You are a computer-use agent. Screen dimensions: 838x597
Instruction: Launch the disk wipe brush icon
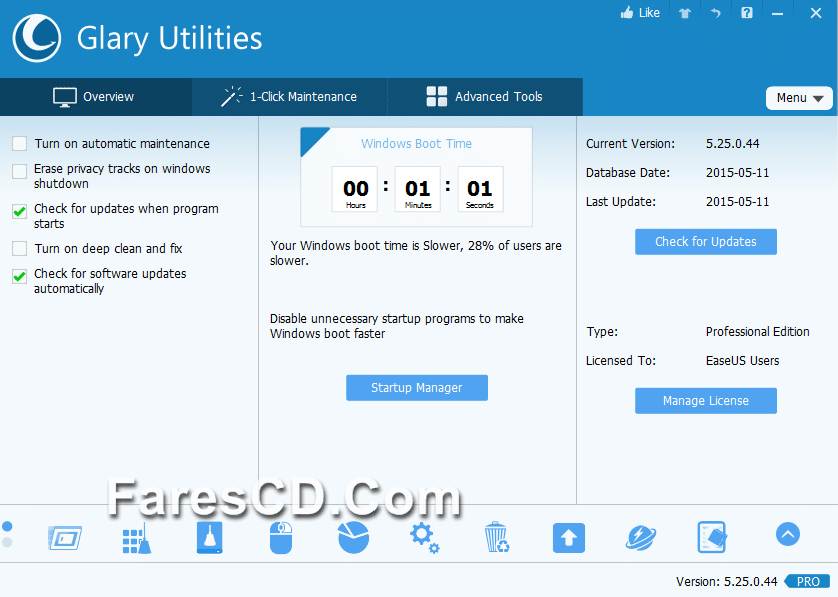210,538
